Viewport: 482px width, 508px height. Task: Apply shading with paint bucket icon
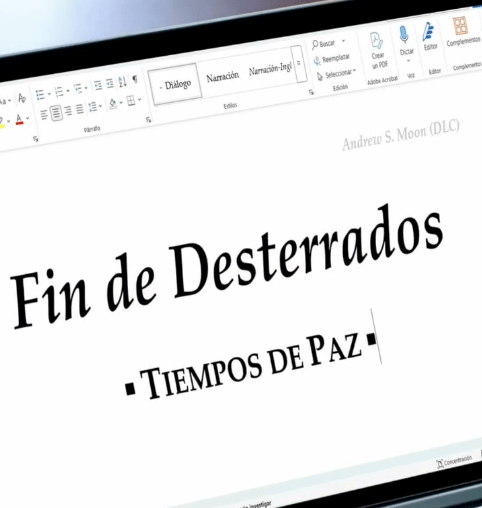[113, 103]
